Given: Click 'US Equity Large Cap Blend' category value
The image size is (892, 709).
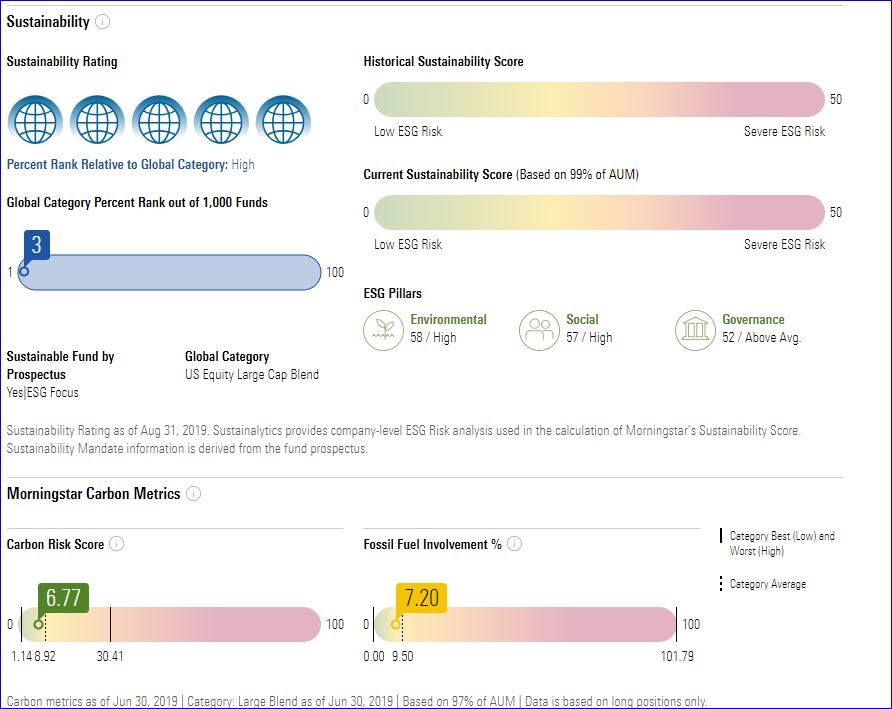Looking at the screenshot, I should (x=251, y=374).
